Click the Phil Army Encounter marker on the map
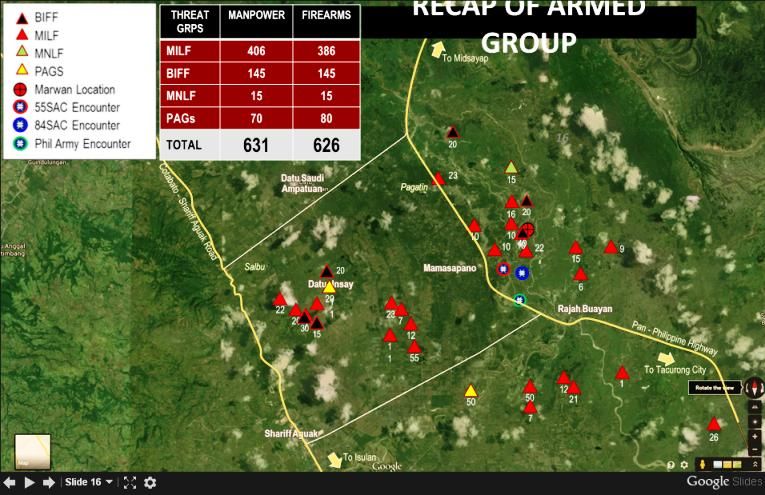765x495 pixels. point(519,299)
